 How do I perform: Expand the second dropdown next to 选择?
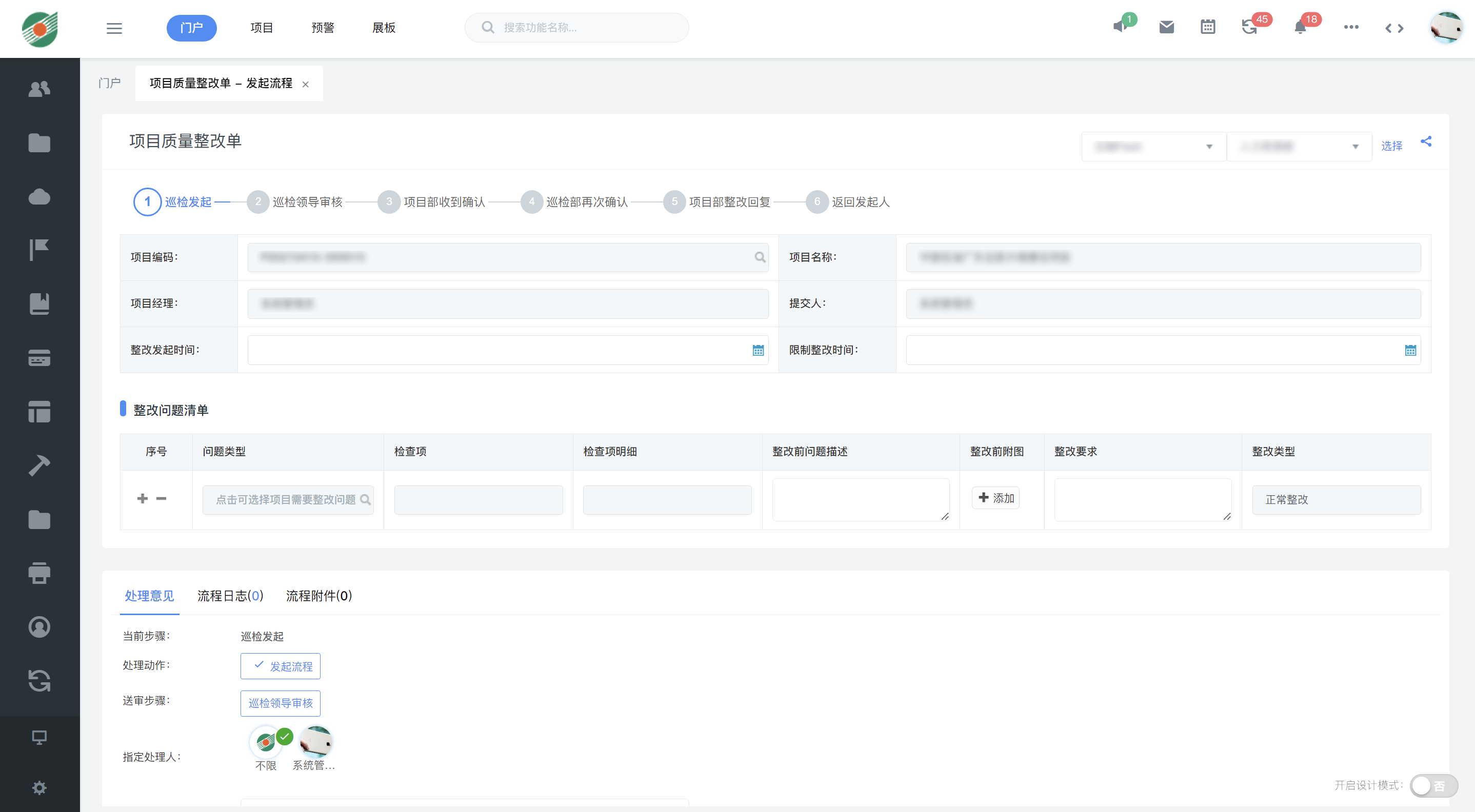[x=1299, y=147]
